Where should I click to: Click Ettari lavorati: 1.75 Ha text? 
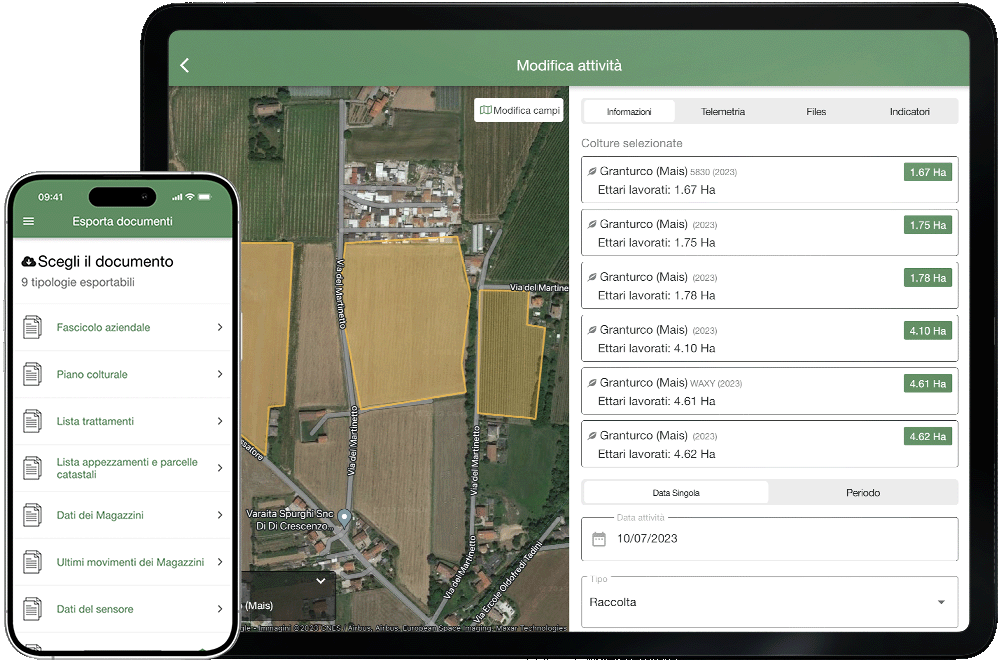(x=656, y=243)
